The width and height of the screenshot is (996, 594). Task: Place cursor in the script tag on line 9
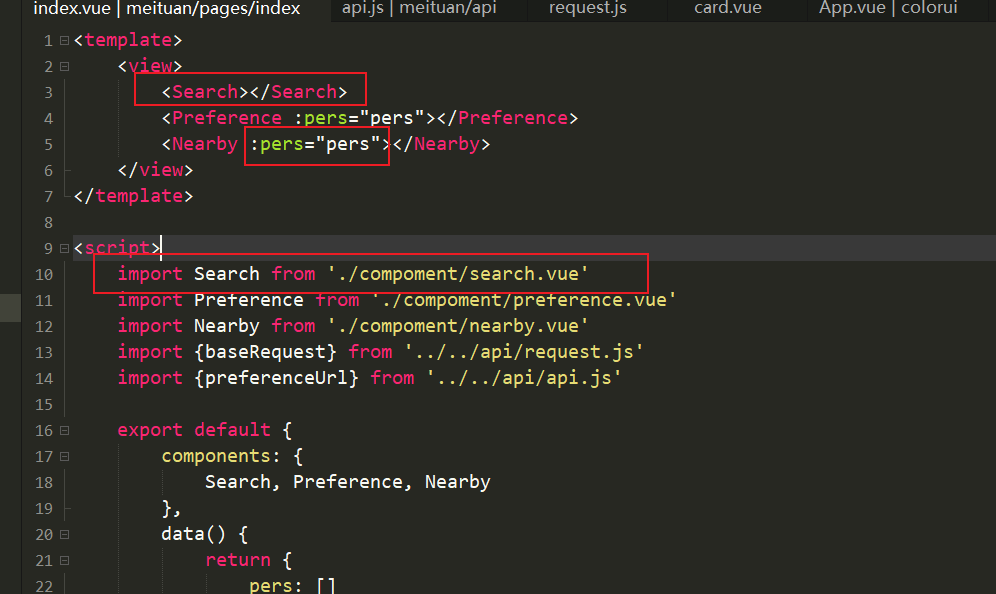(118, 248)
